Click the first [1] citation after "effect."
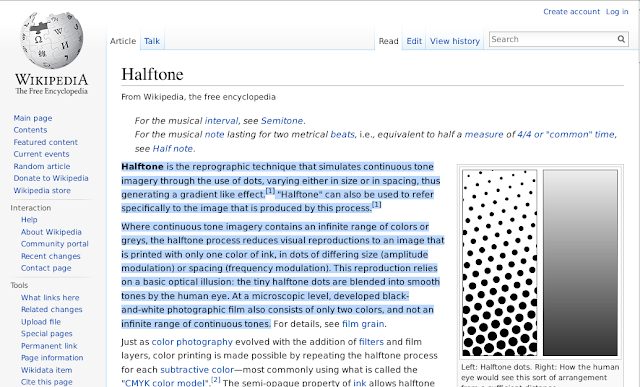 [x=270, y=191]
